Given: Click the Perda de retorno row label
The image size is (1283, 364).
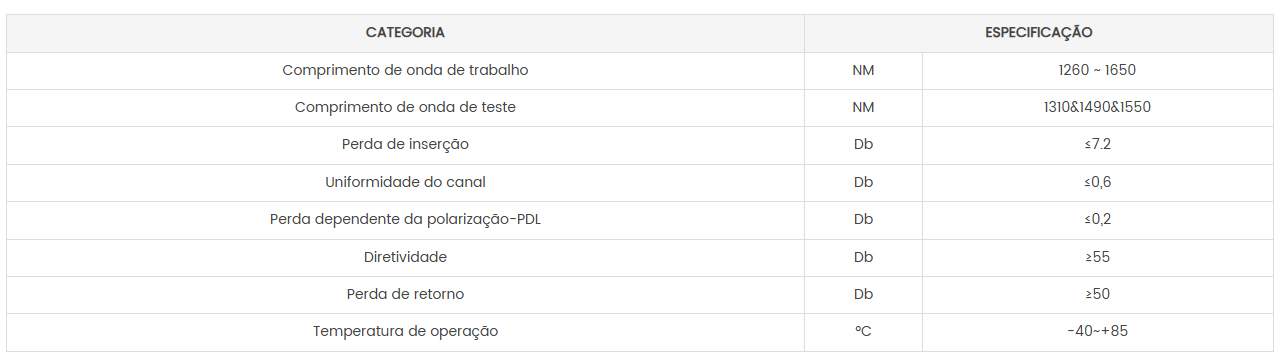Looking at the screenshot, I should [x=405, y=295].
